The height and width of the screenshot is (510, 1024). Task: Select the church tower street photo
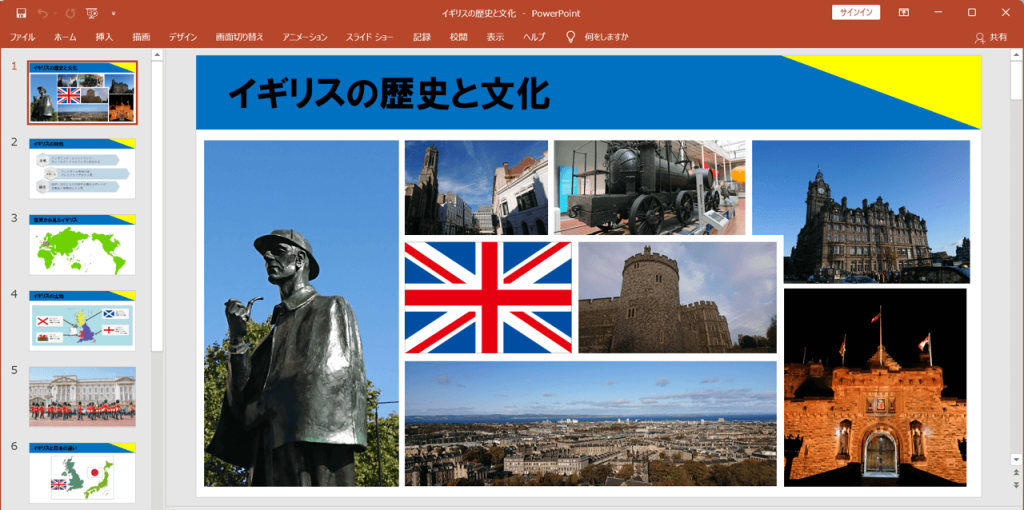click(476, 187)
